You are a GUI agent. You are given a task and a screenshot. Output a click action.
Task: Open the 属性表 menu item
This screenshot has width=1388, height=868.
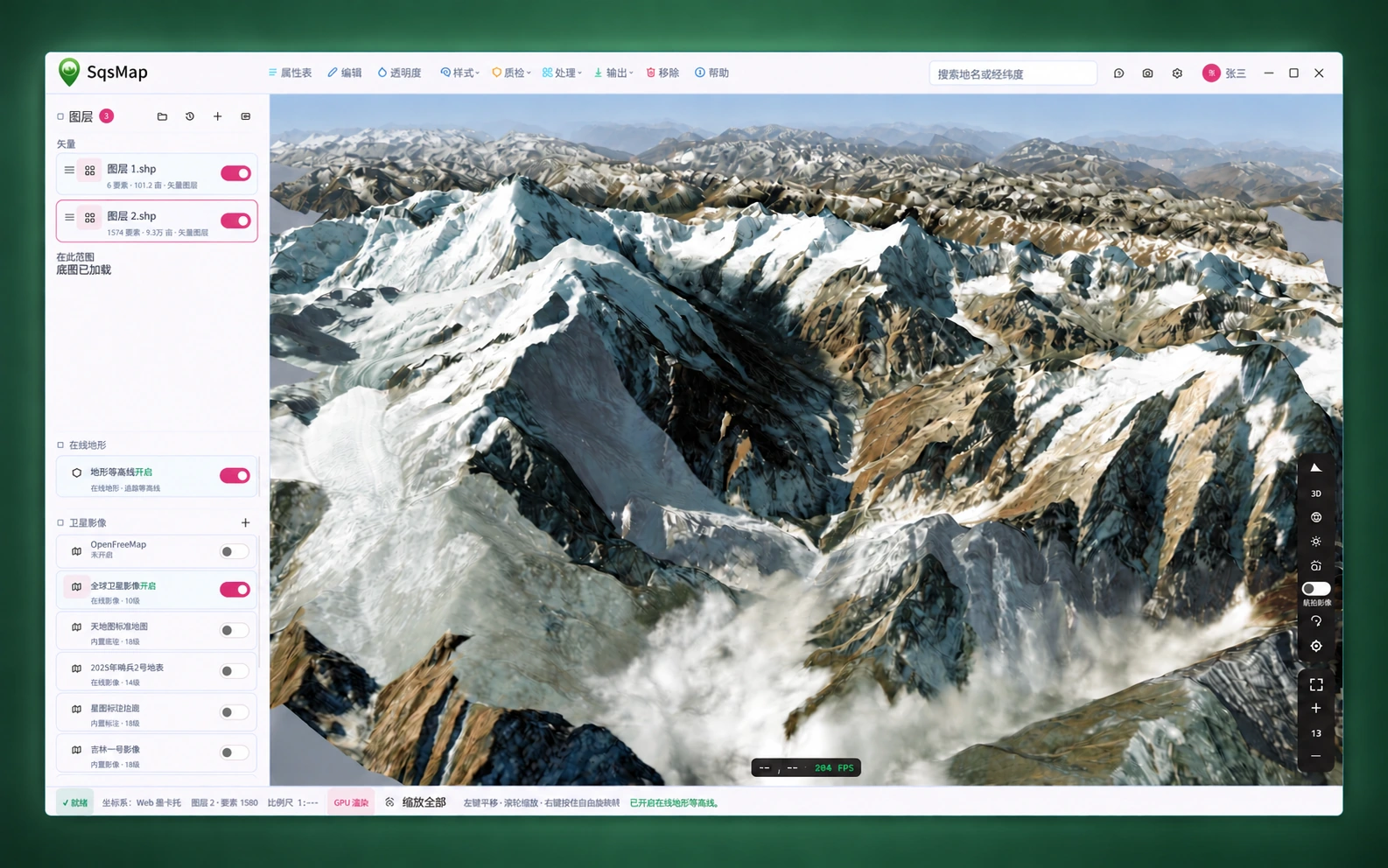290,73
